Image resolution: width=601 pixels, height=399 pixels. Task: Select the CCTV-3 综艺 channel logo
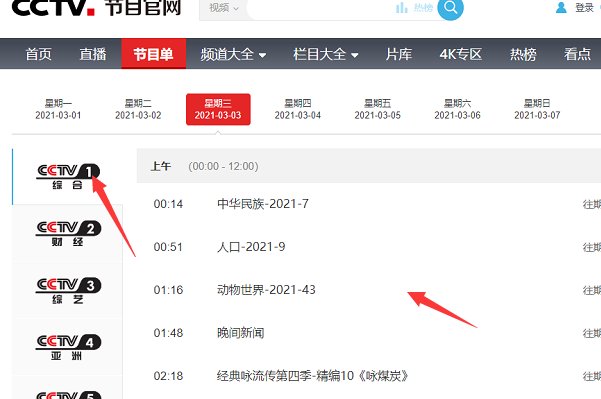[68, 290]
